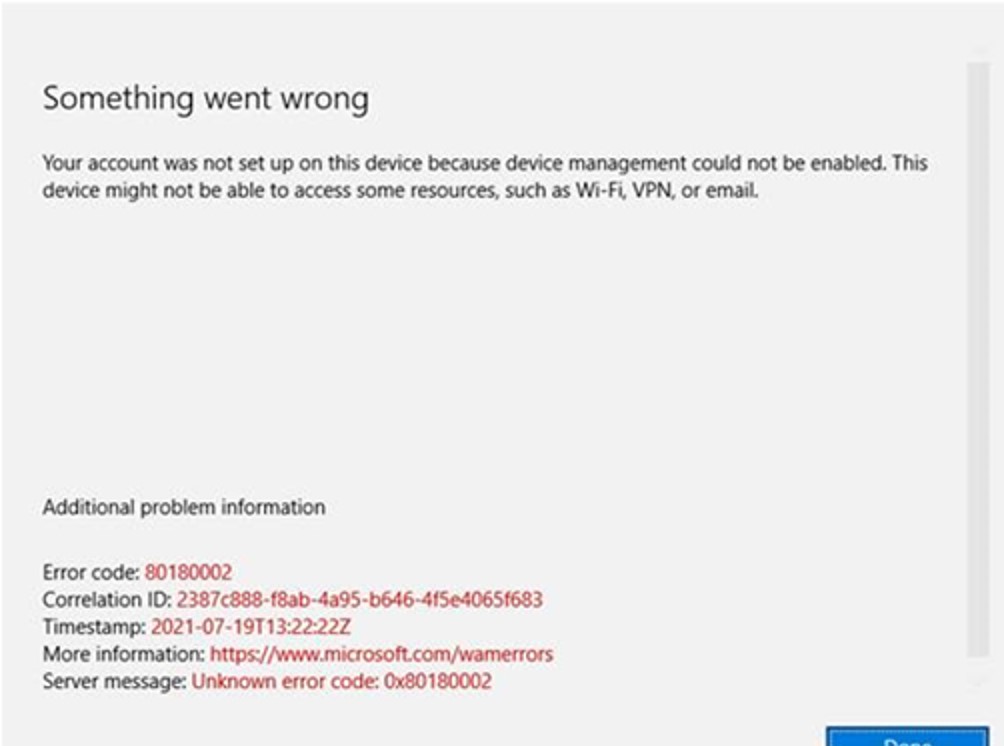Click the scrollbar up arrow
This screenshot has width=1004, height=746.
click(x=978, y=50)
